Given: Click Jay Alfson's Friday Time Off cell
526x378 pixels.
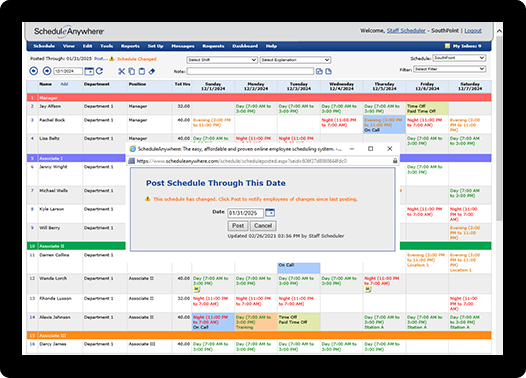Looking at the screenshot, I should point(427,109).
